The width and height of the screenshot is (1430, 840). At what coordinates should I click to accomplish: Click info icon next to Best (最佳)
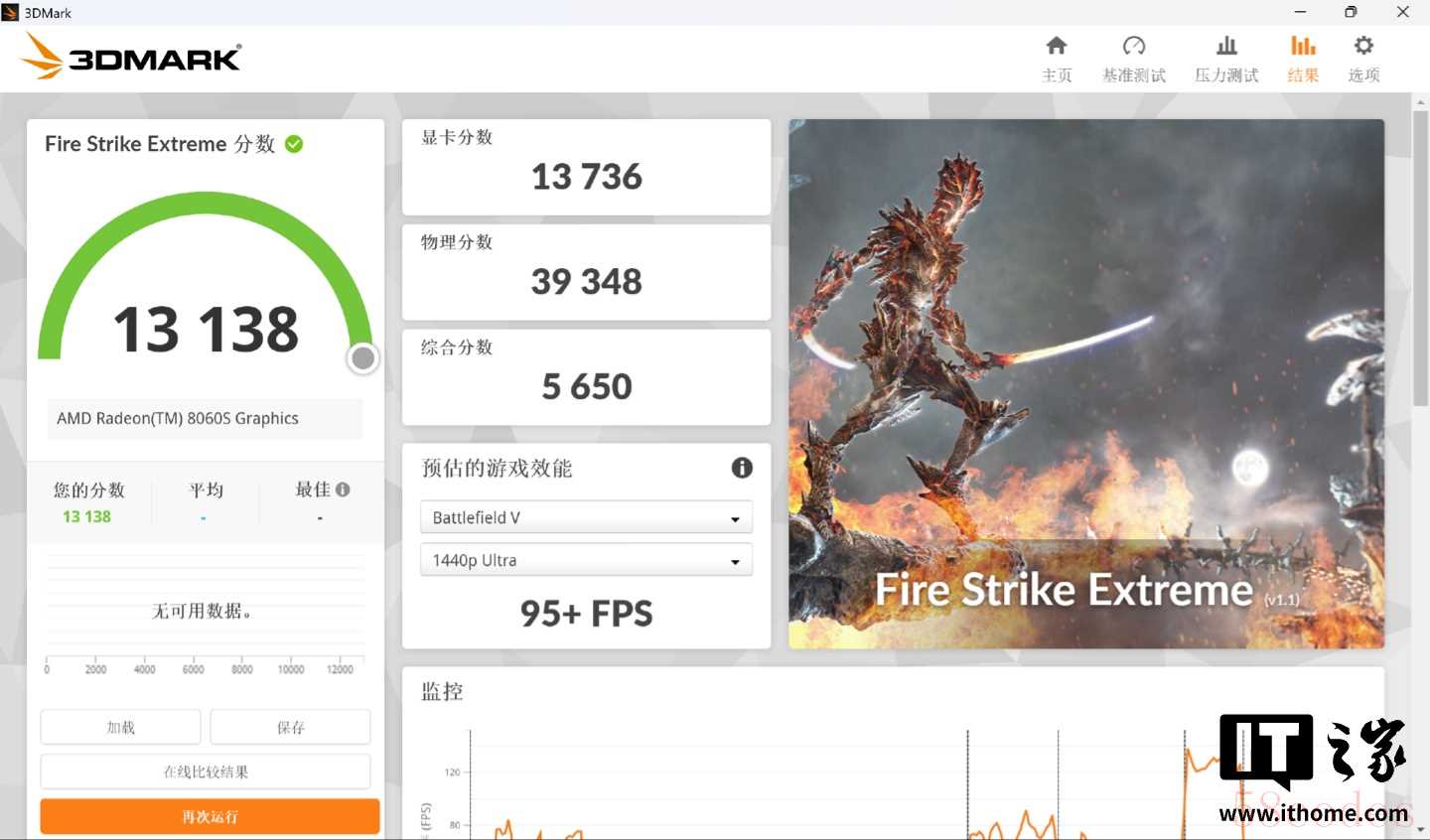click(343, 490)
